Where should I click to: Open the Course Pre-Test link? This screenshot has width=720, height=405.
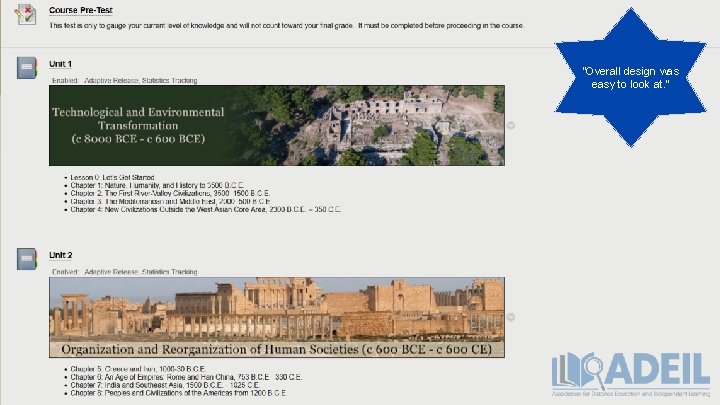coord(81,10)
